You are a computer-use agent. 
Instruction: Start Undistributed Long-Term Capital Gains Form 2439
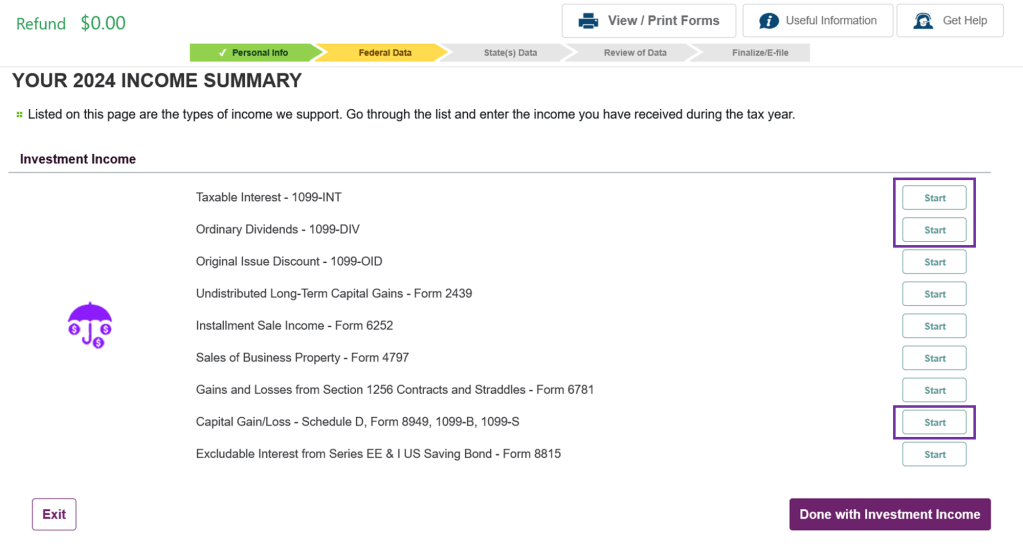934,294
